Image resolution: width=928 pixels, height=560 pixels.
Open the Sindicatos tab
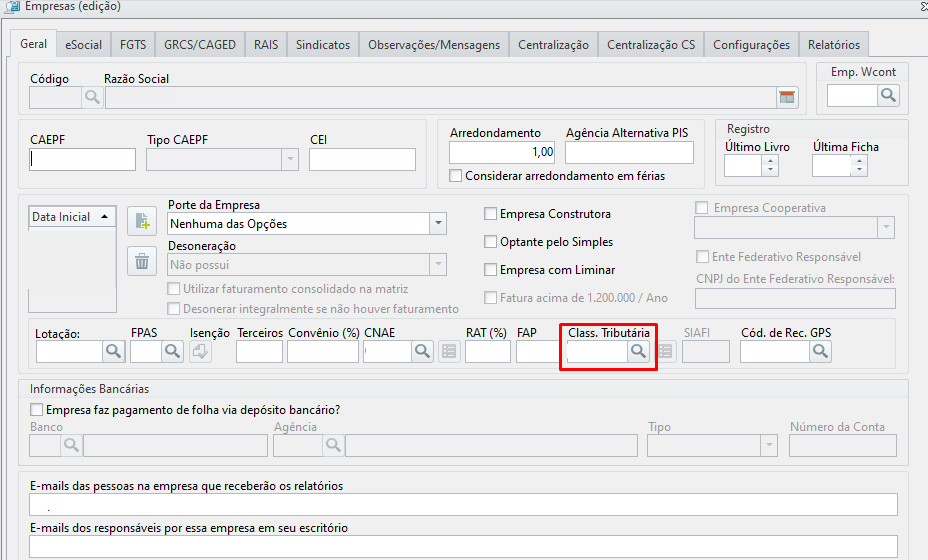pos(323,44)
